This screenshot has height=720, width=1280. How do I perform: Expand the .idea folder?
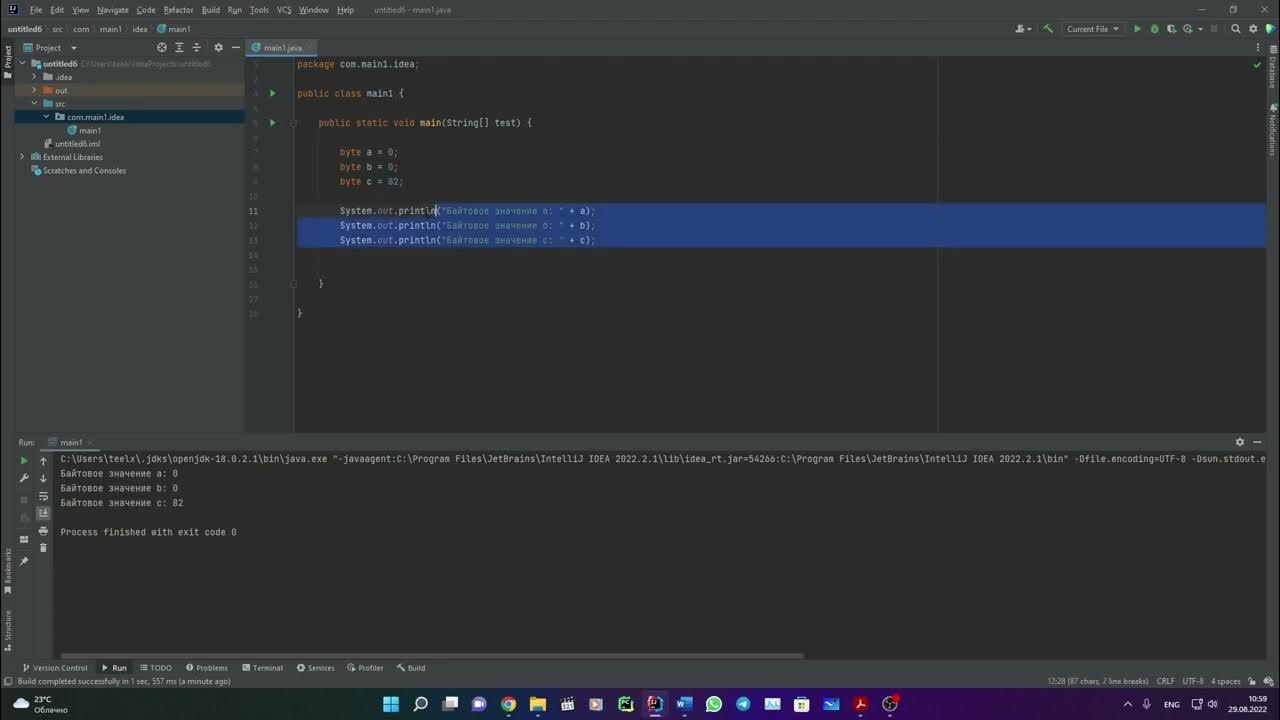34,77
